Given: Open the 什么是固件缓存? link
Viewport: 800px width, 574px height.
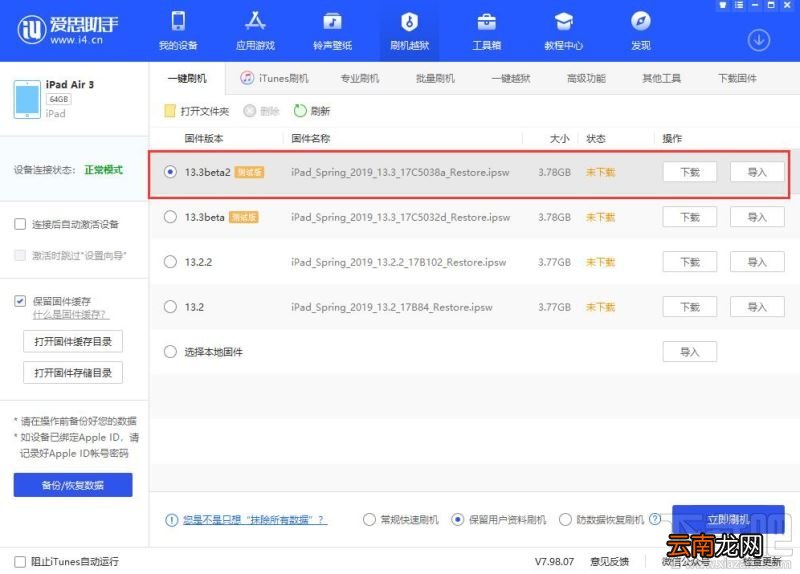Looking at the screenshot, I should (x=71, y=315).
